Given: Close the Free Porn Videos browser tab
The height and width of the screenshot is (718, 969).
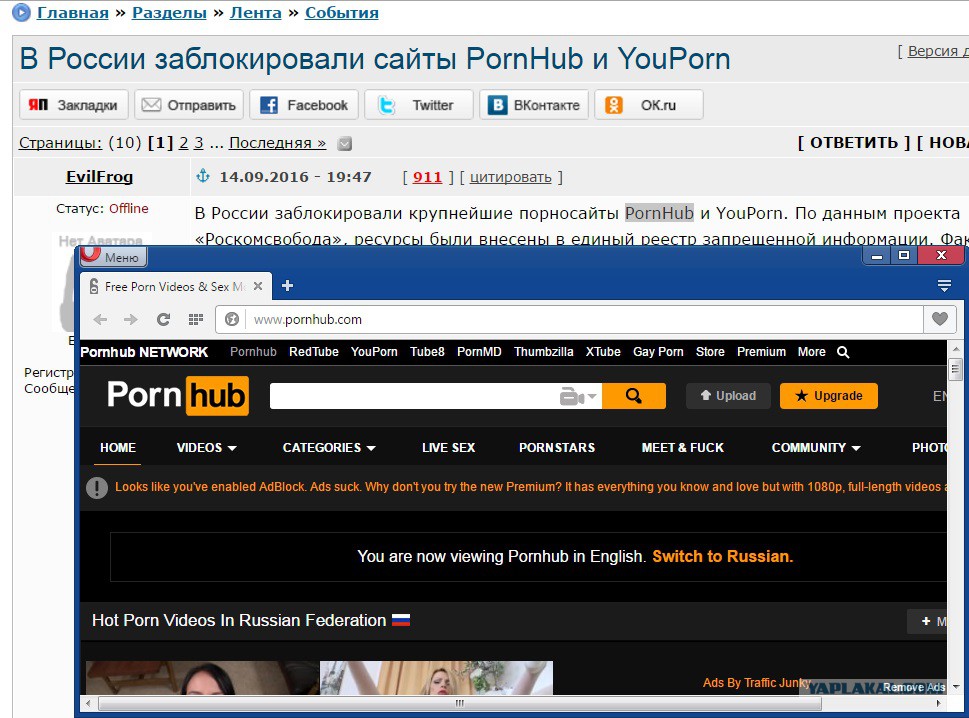Looking at the screenshot, I should pyautogui.click(x=258, y=286).
